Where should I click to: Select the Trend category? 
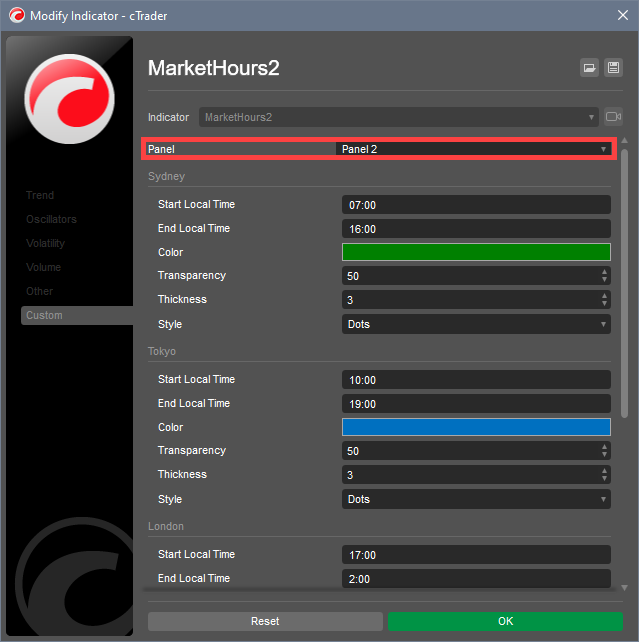(40, 195)
